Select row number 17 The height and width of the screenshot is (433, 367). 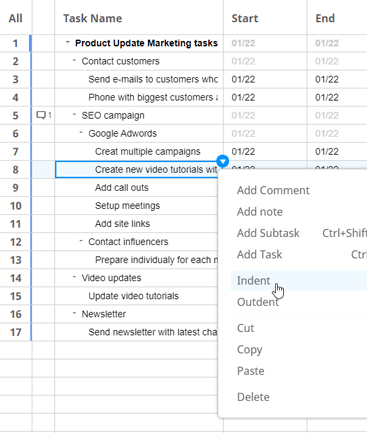pos(15,332)
